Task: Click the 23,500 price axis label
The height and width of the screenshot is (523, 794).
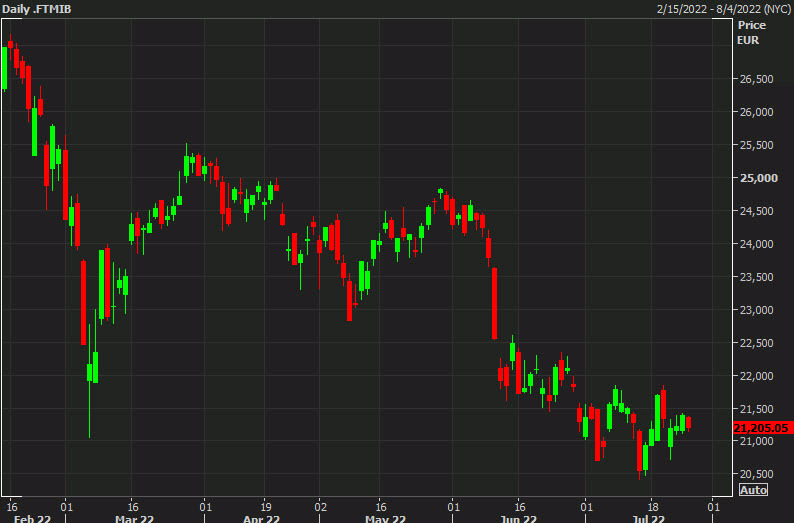Action: 757,277
